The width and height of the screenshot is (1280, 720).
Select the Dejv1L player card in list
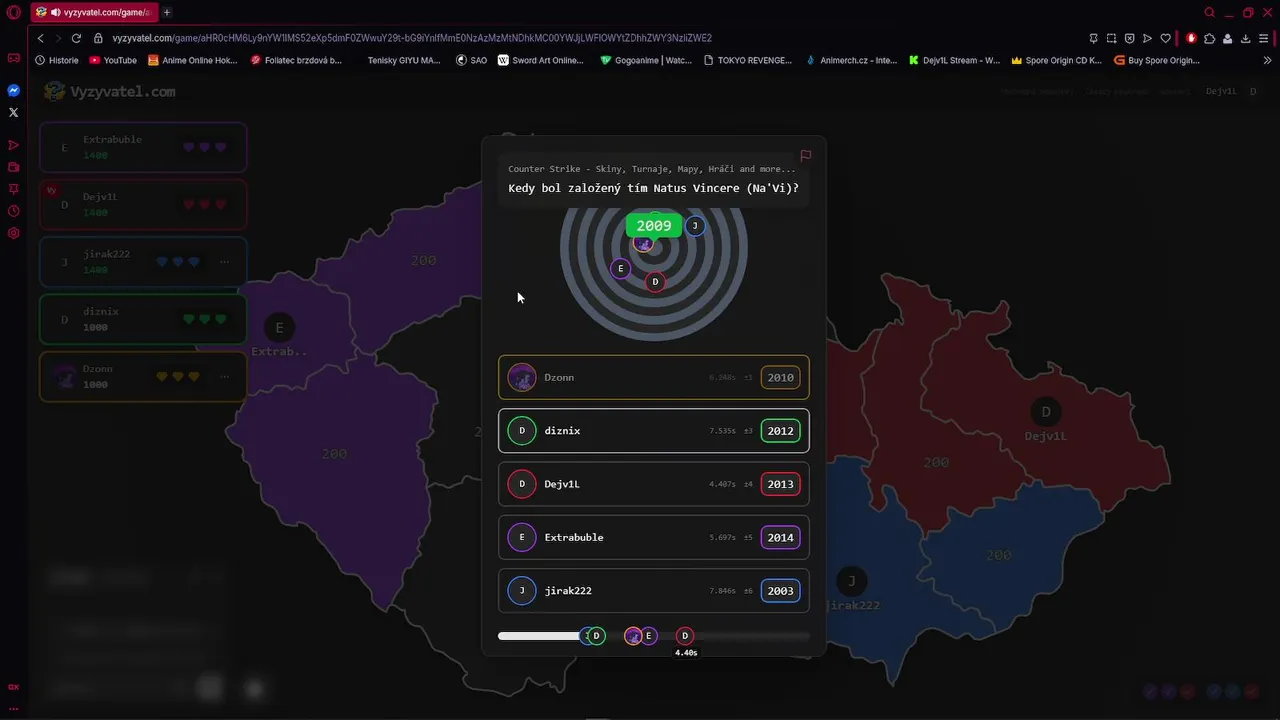pyautogui.click(x=143, y=204)
